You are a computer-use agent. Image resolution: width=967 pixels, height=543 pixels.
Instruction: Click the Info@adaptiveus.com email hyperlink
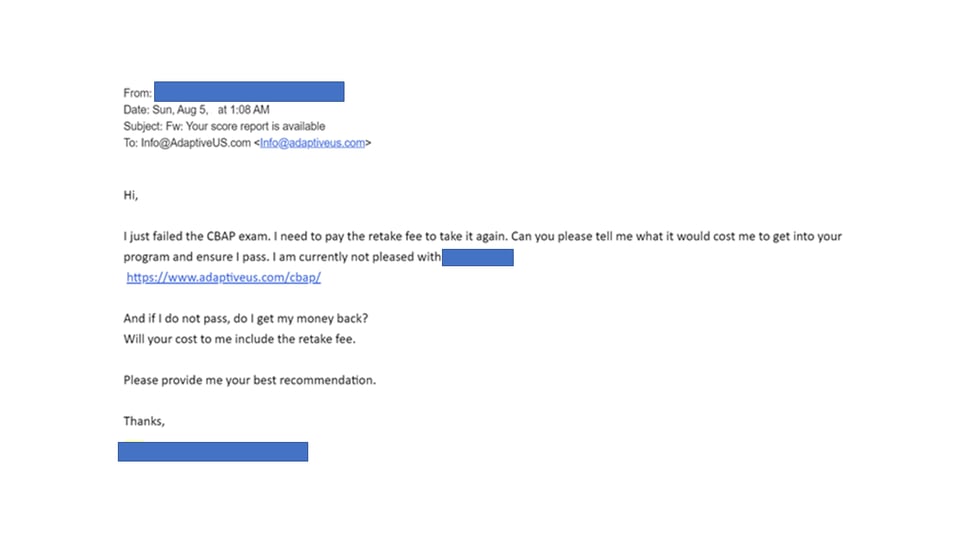312,143
